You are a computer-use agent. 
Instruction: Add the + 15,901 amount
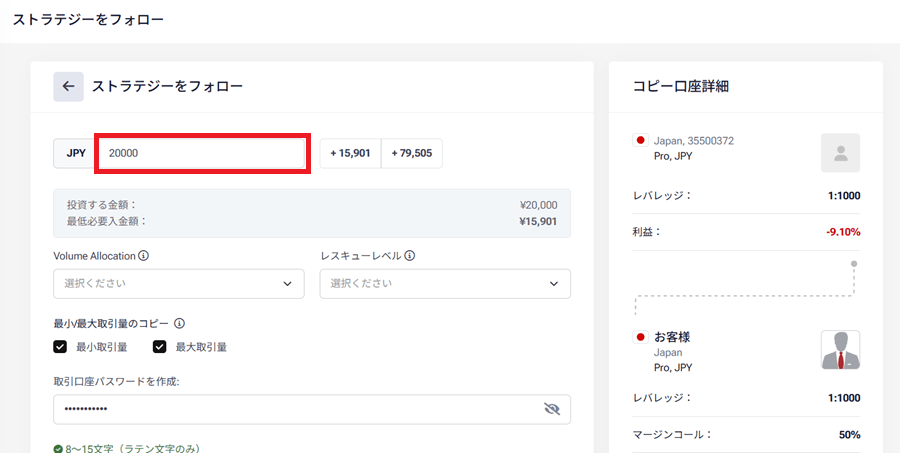pos(350,153)
